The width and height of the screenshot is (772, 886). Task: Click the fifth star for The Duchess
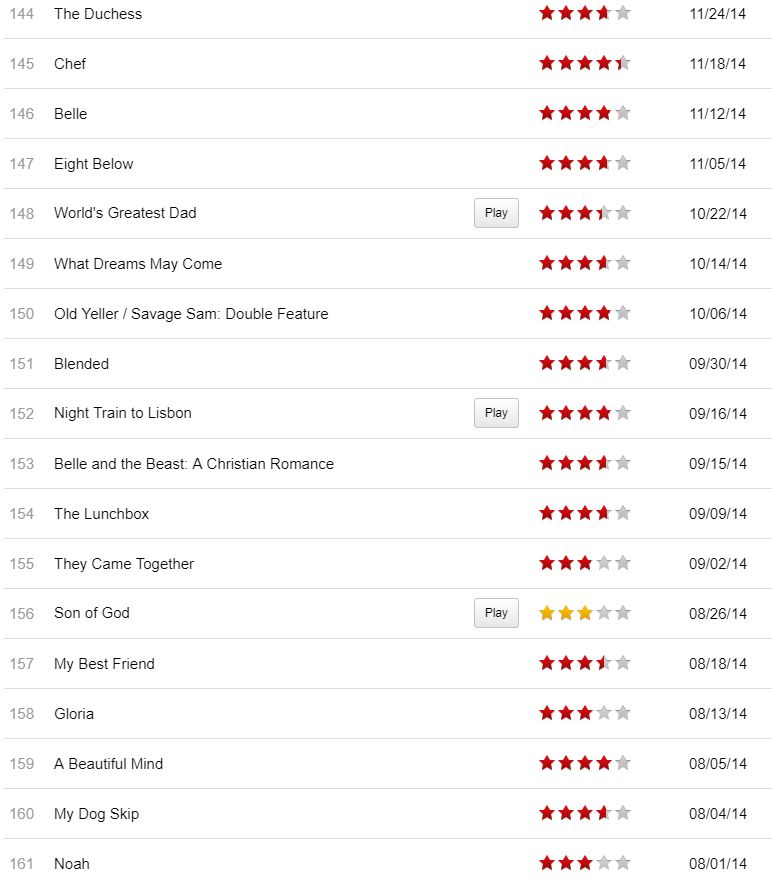tap(623, 14)
